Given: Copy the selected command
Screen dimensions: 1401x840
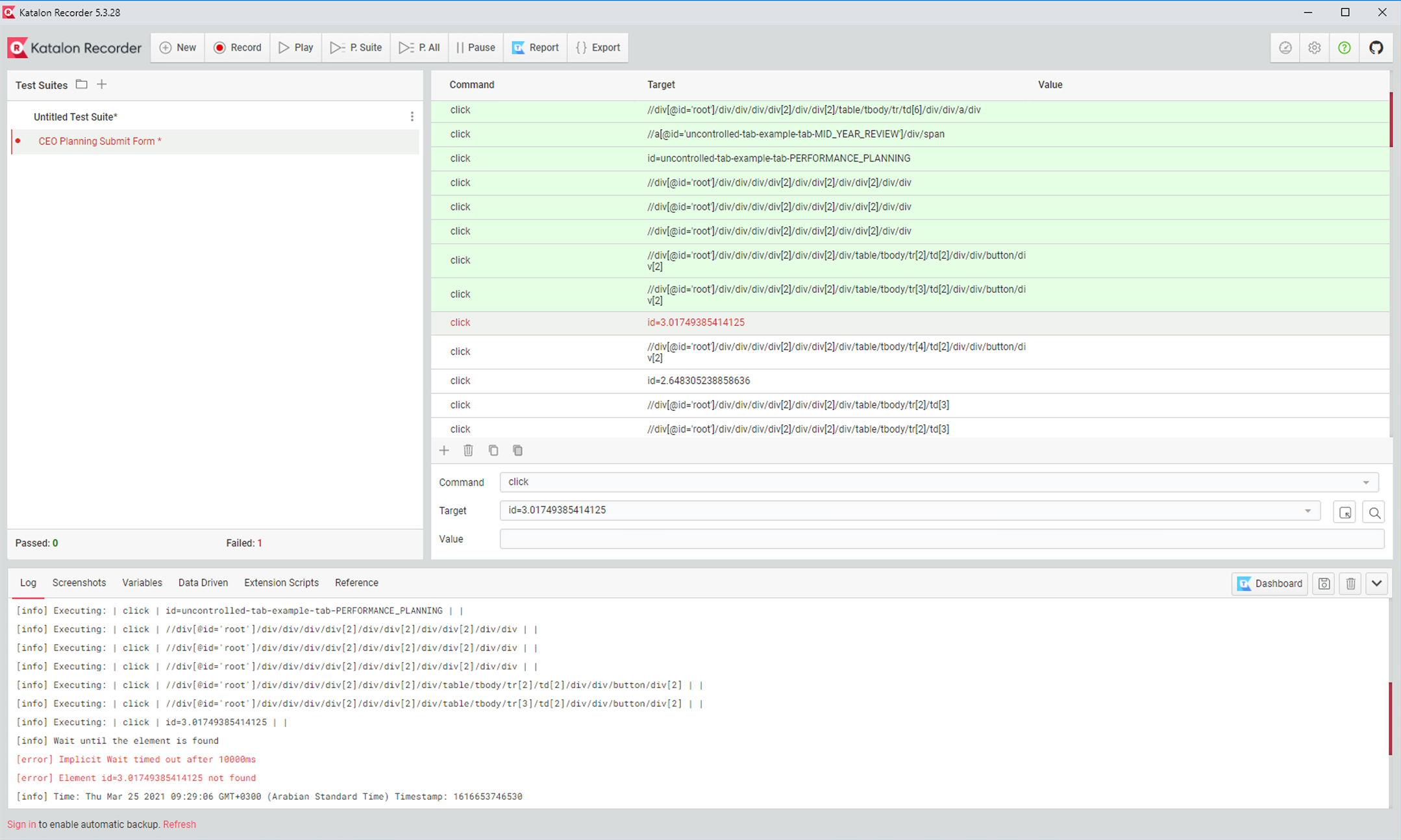Looking at the screenshot, I should pyautogui.click(x=493, y=451).
